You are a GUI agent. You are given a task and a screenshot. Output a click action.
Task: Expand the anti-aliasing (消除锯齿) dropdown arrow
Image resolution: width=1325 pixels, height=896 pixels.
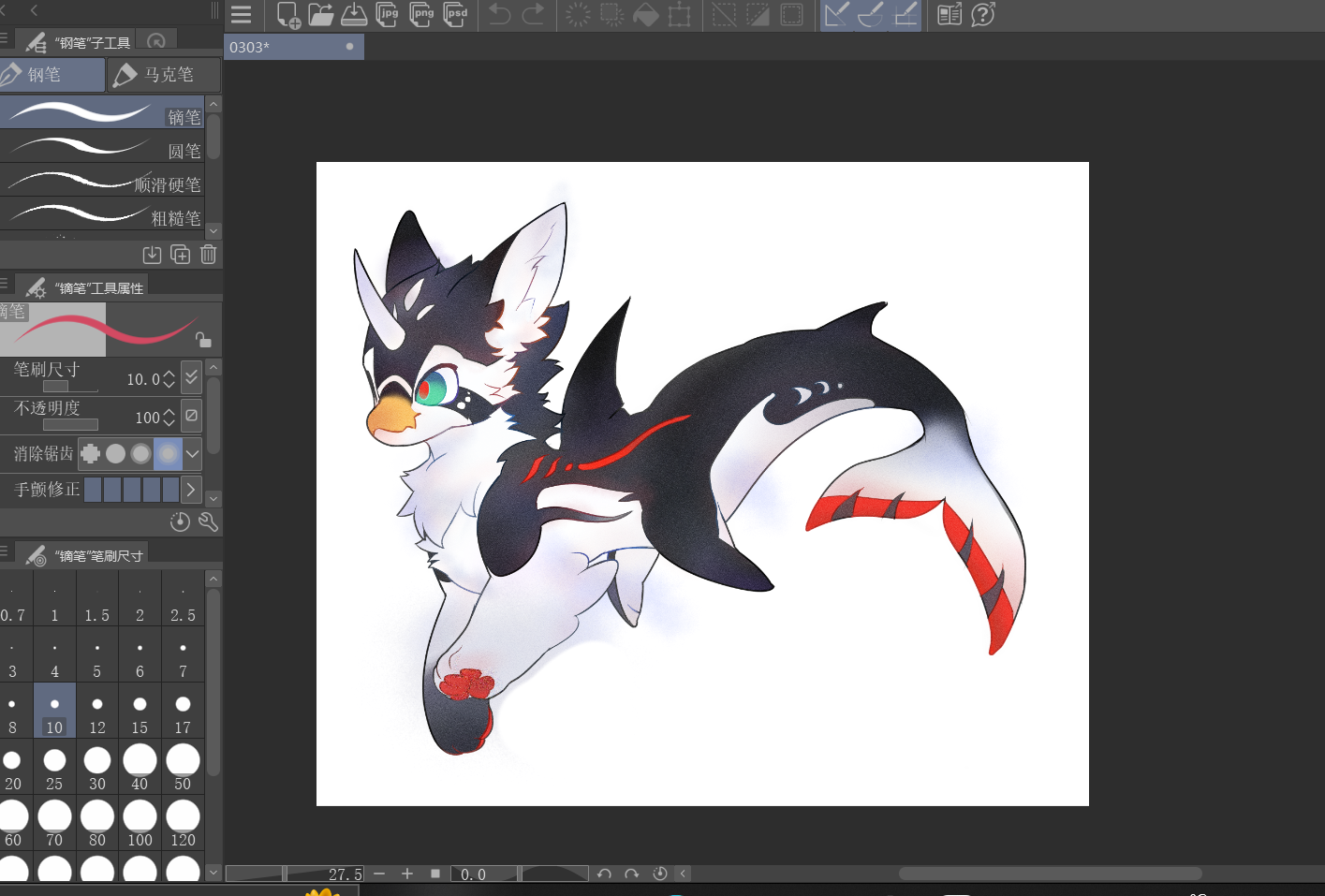(x=192, y=454)
